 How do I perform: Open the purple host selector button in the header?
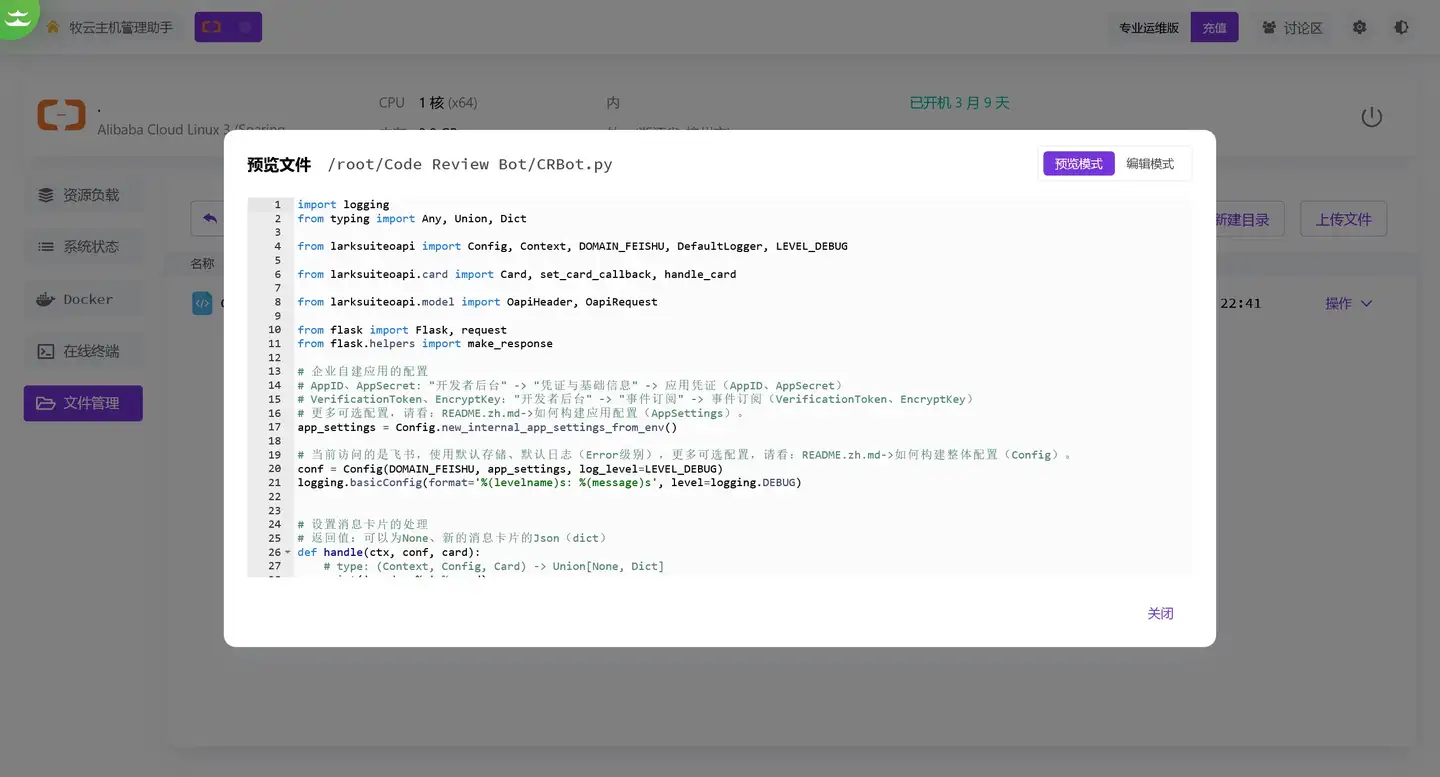point(228,27)
